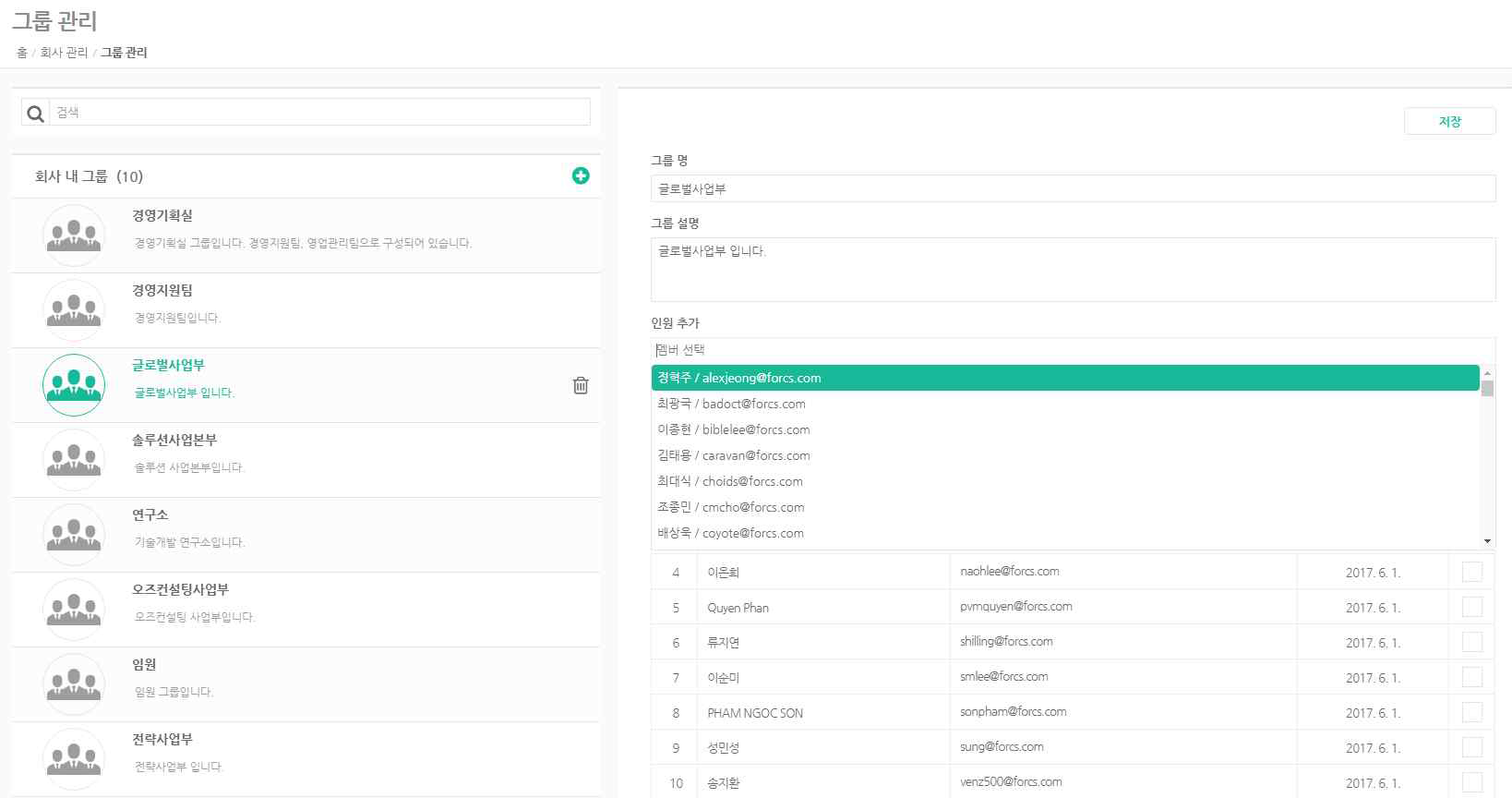
Task: Click 연구소 group avatar icon
Action: pos(74,535)
